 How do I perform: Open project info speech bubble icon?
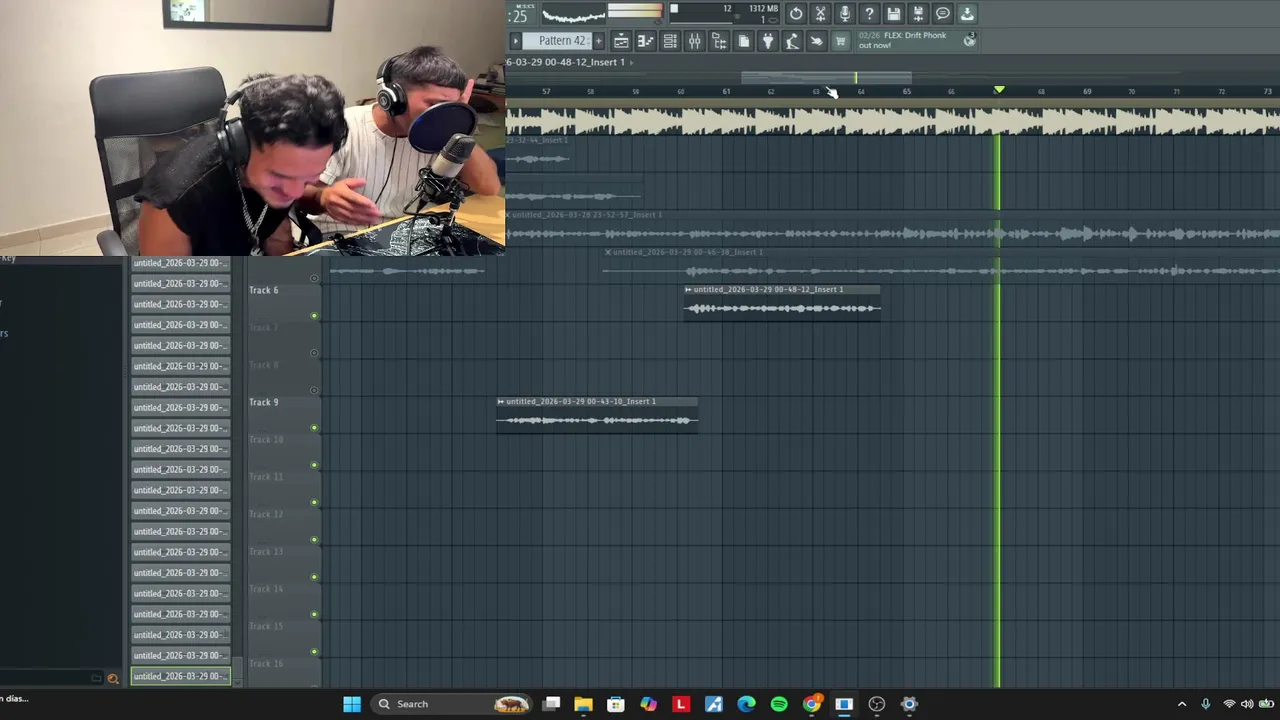coord(942,14)
